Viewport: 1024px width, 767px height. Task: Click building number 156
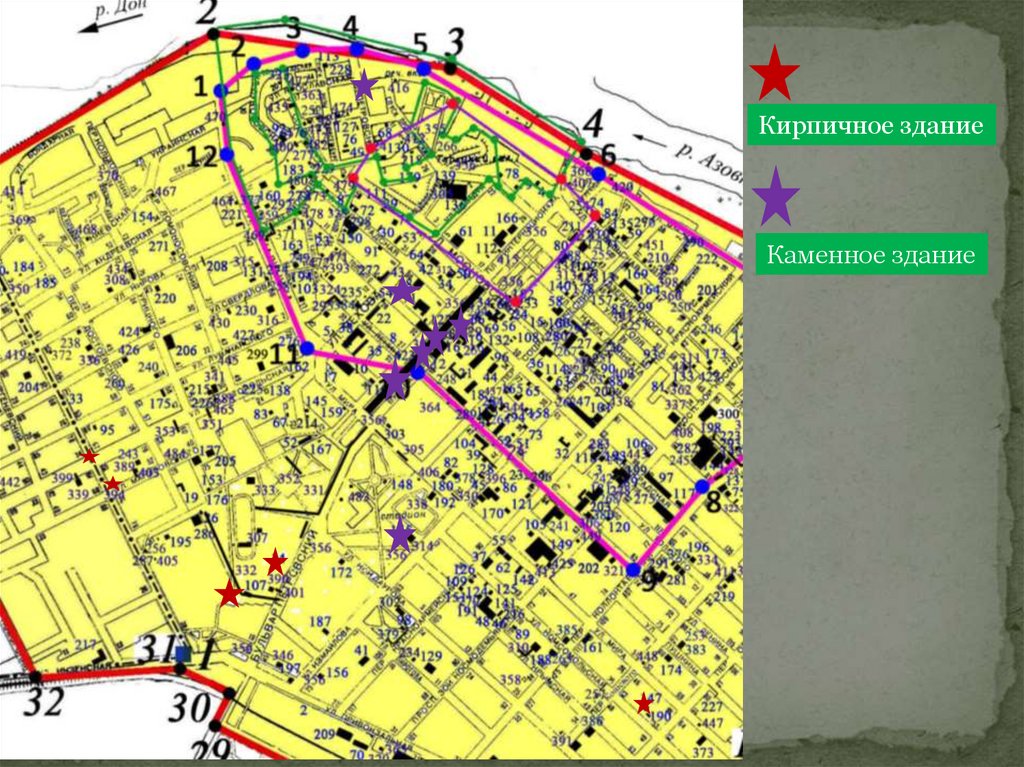pos(337,672)
